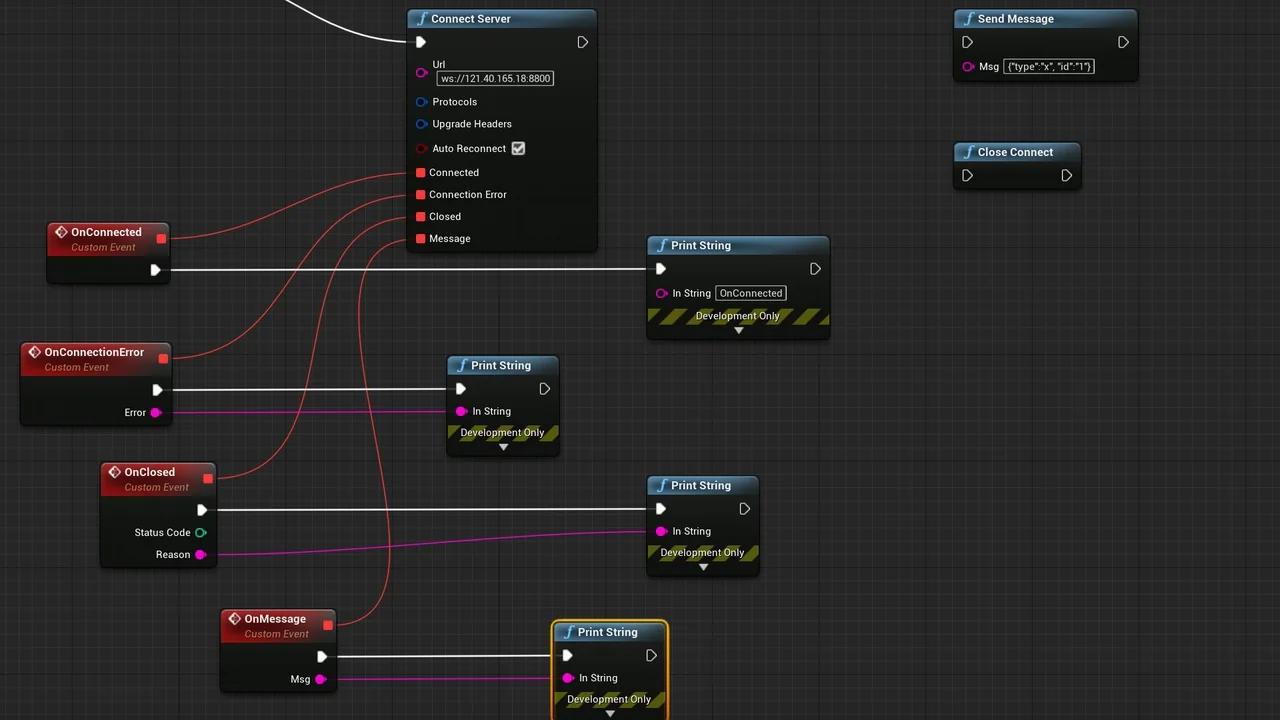Image resolution: width=1280 pixels, height=720 pixels.
Task: Click the Message delegate pin on Connect Server
Action: point(420,238)
